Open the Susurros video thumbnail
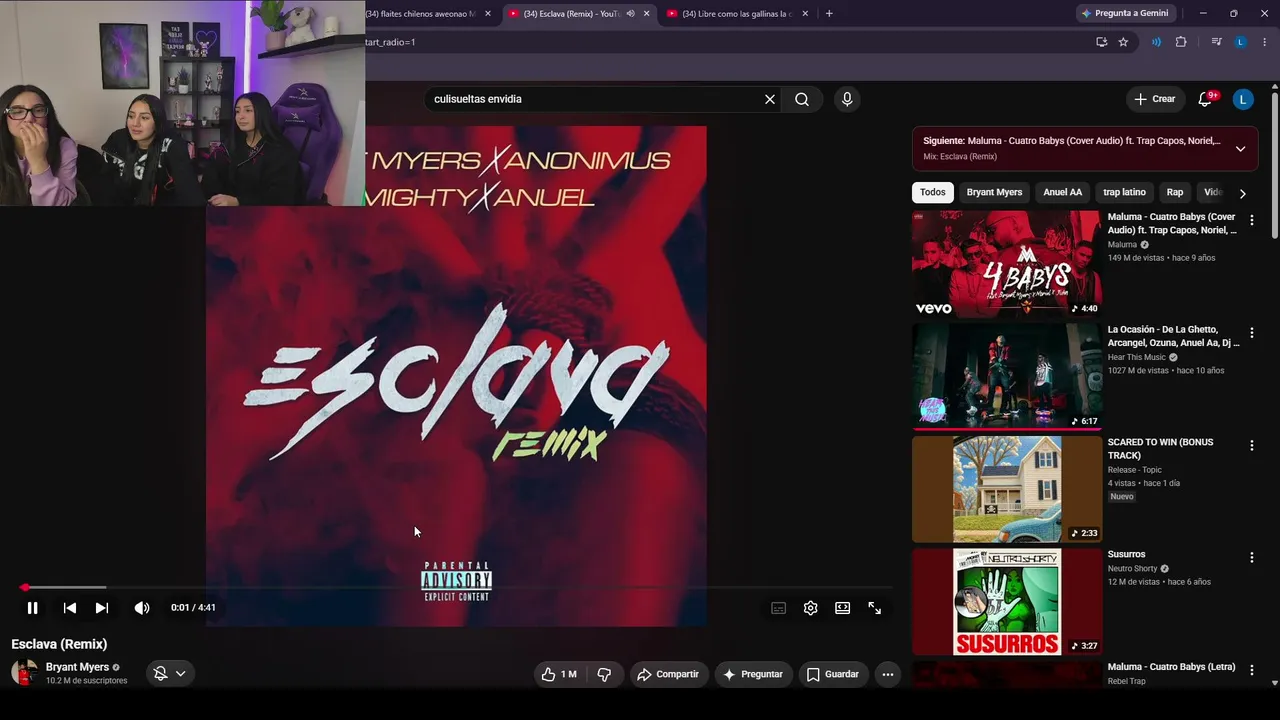 [1007, 601]
